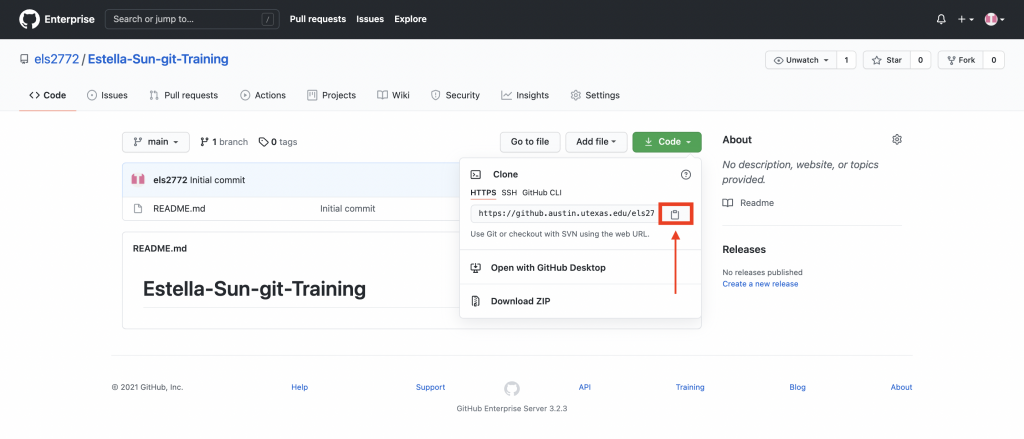Open footer API link
1024x439 pixels.
584,387
